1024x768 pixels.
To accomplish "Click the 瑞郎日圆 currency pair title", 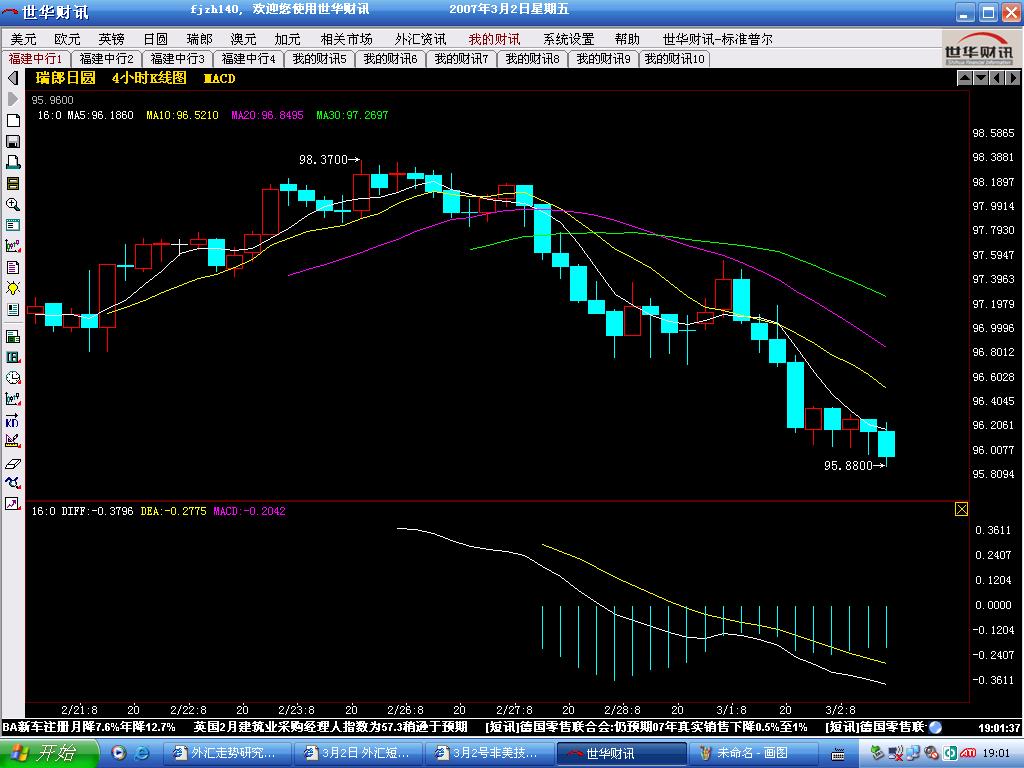I will click(65, 78).
